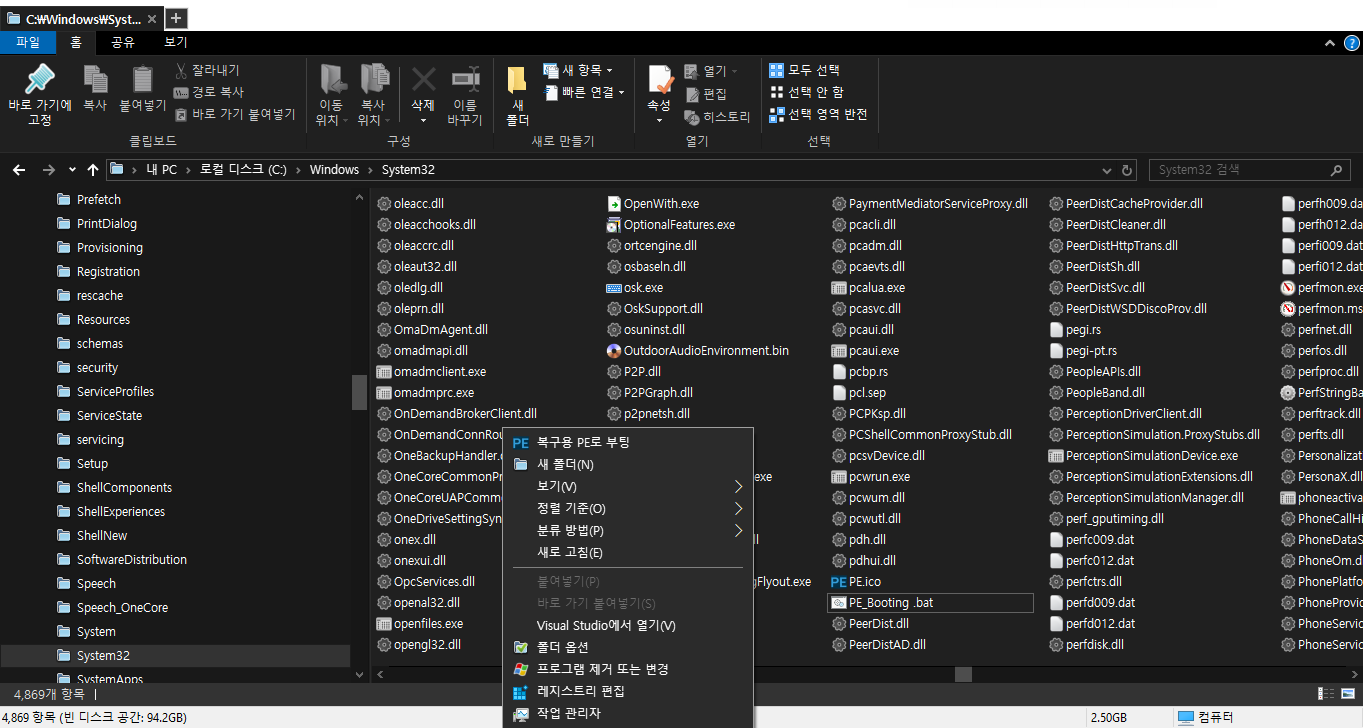
Task: Collapse the ribbon with chevron
Action: [x=1330, y=43]
